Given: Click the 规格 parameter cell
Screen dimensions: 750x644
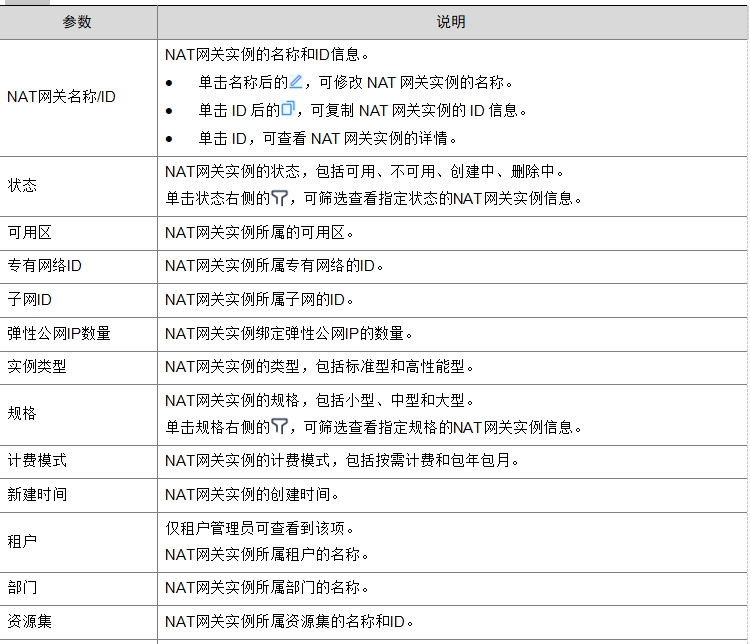Looking at the screenshot, I should [78, 414].
